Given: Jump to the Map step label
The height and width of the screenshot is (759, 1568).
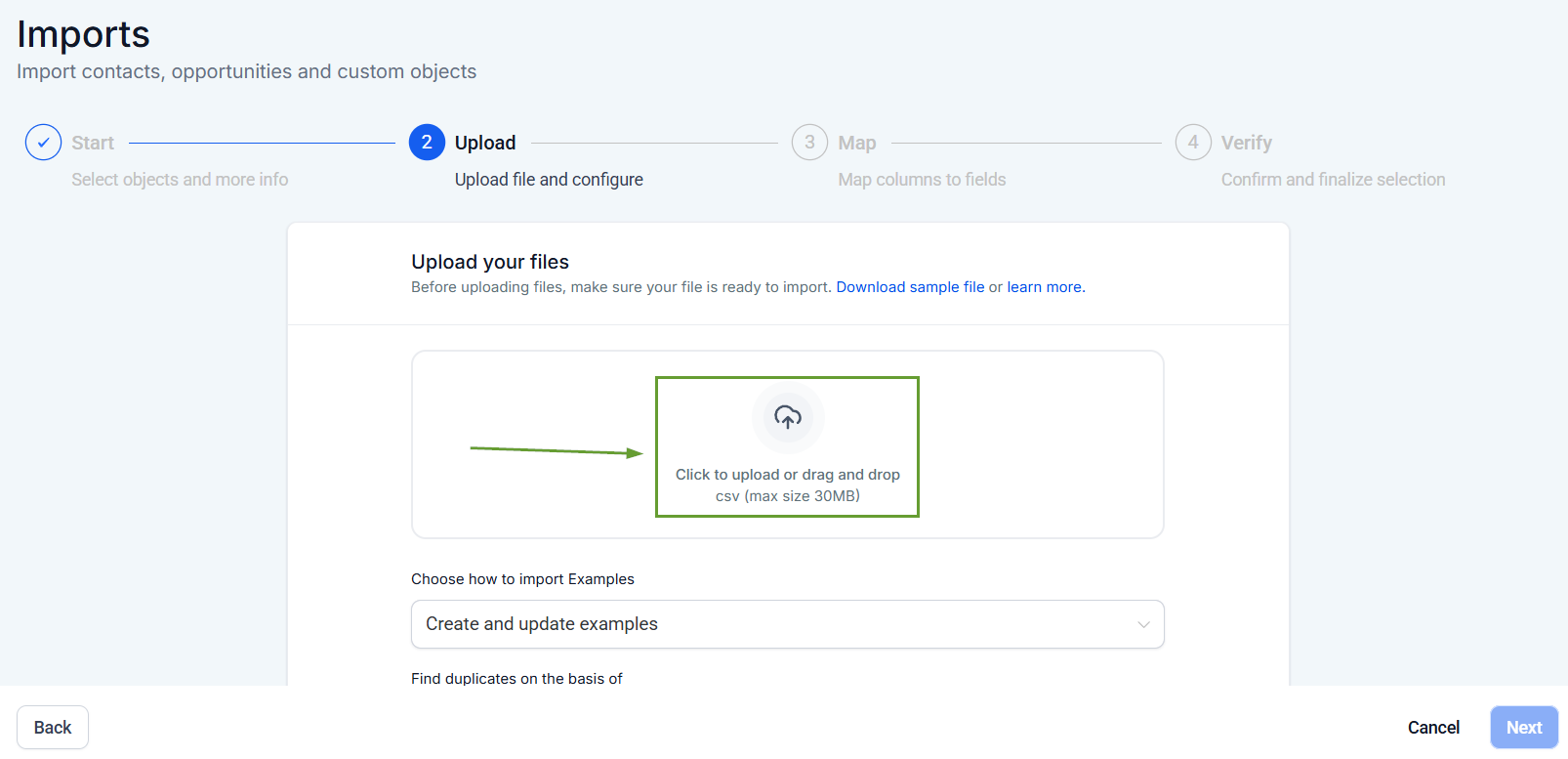Looking at the screenshot, I should tap(857, 144).
